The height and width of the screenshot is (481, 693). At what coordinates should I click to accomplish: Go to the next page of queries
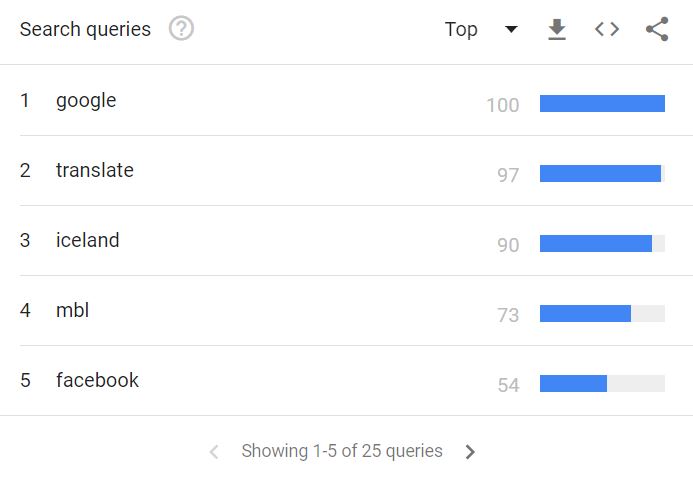pos(470,452)
